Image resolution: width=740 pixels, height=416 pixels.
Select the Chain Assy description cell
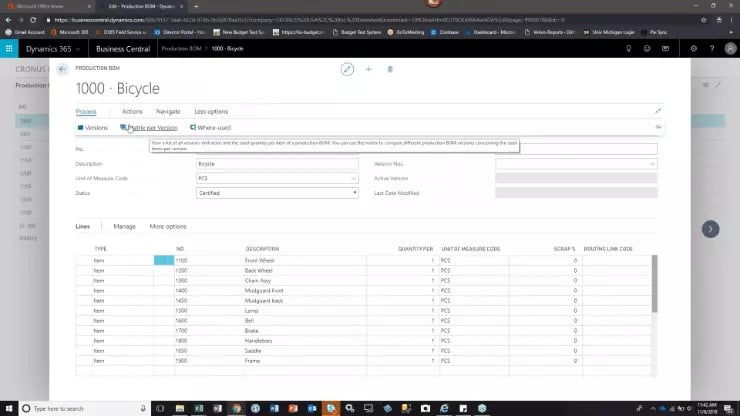[x=305, y=280]
